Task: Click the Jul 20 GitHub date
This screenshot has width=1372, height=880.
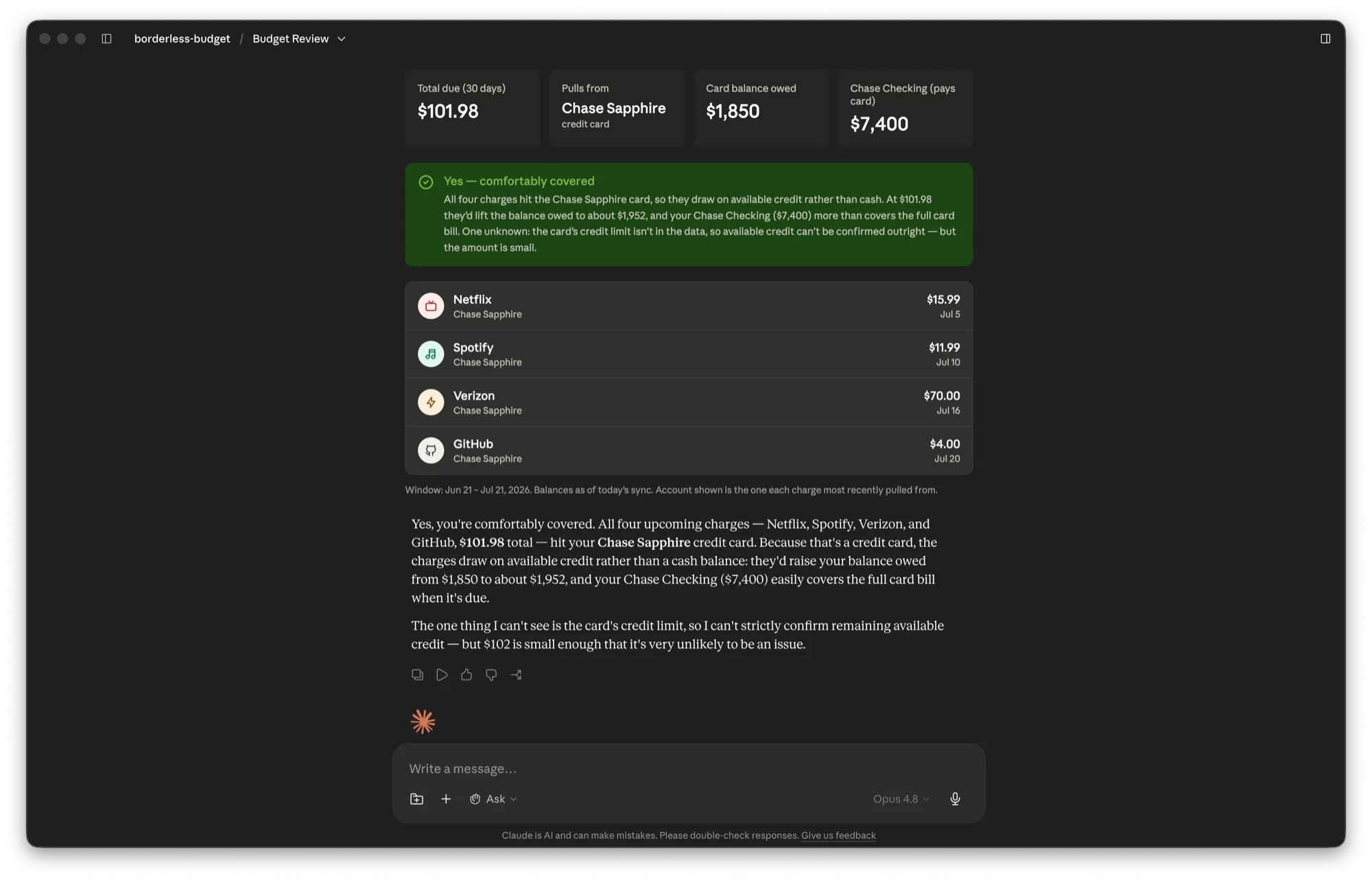Action: pyautogui.click(x=947, y=458)
